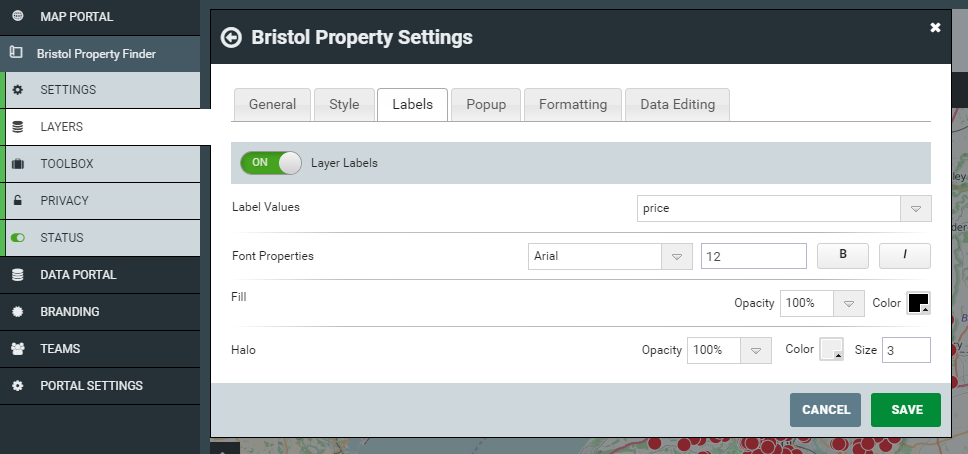The height and width of the screenshot is (454, 968).
Task: Click the Layers stack icon in the sidebar
Action: 18,127
